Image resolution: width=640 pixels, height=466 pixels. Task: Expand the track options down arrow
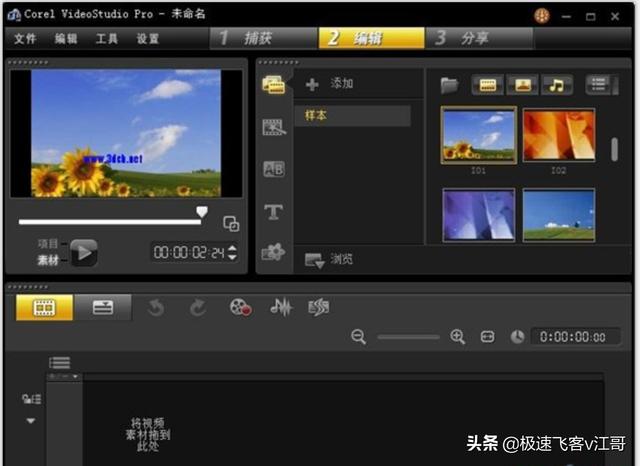[30, 421]
